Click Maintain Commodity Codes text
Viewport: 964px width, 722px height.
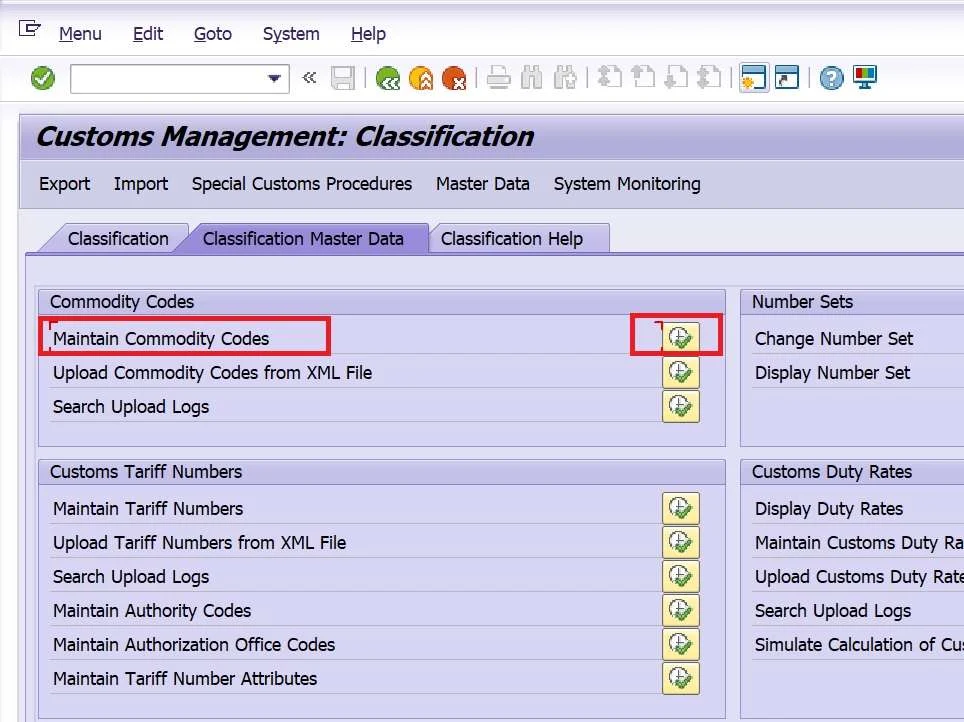pyautogui.click(x=161, y=339)
